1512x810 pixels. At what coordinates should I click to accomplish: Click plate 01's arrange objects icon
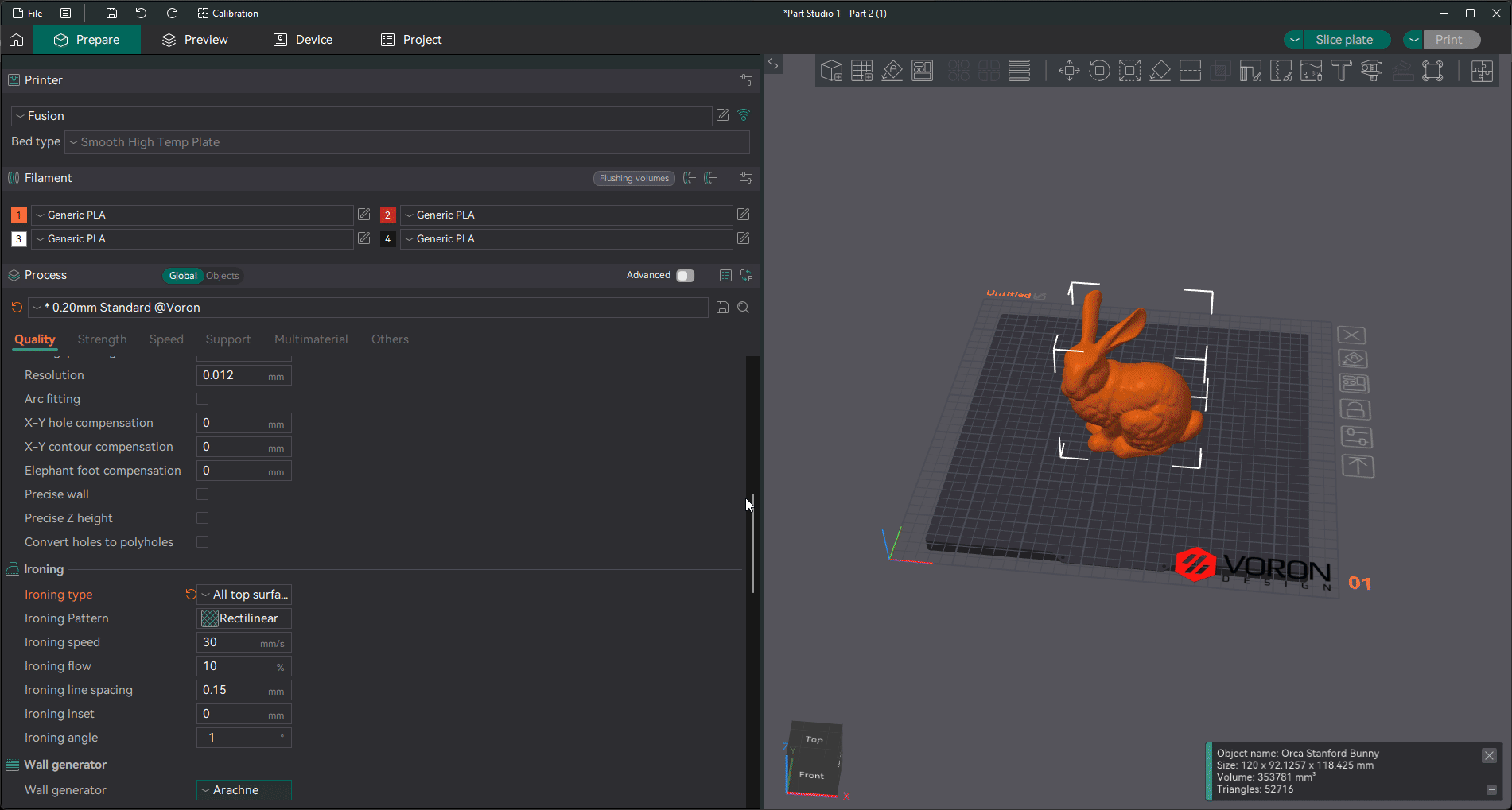1354,384
